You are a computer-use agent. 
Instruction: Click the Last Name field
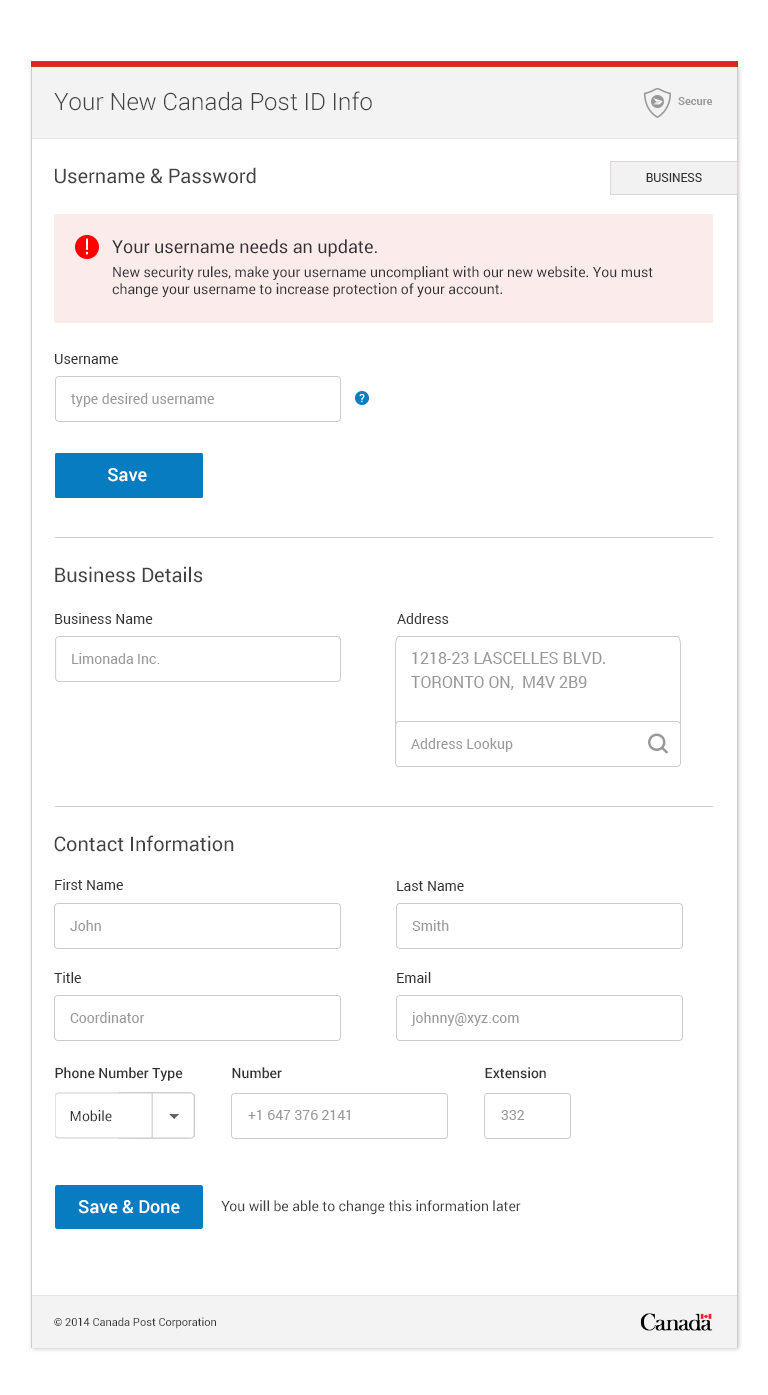click(539, 926)
